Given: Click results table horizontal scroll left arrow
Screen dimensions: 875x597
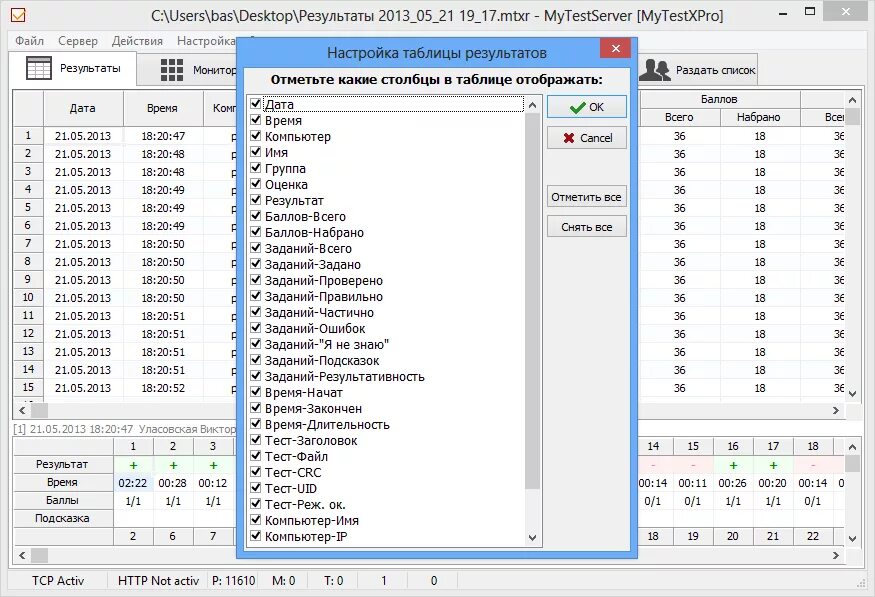Looking at the screenshot, I should [22, 411].
